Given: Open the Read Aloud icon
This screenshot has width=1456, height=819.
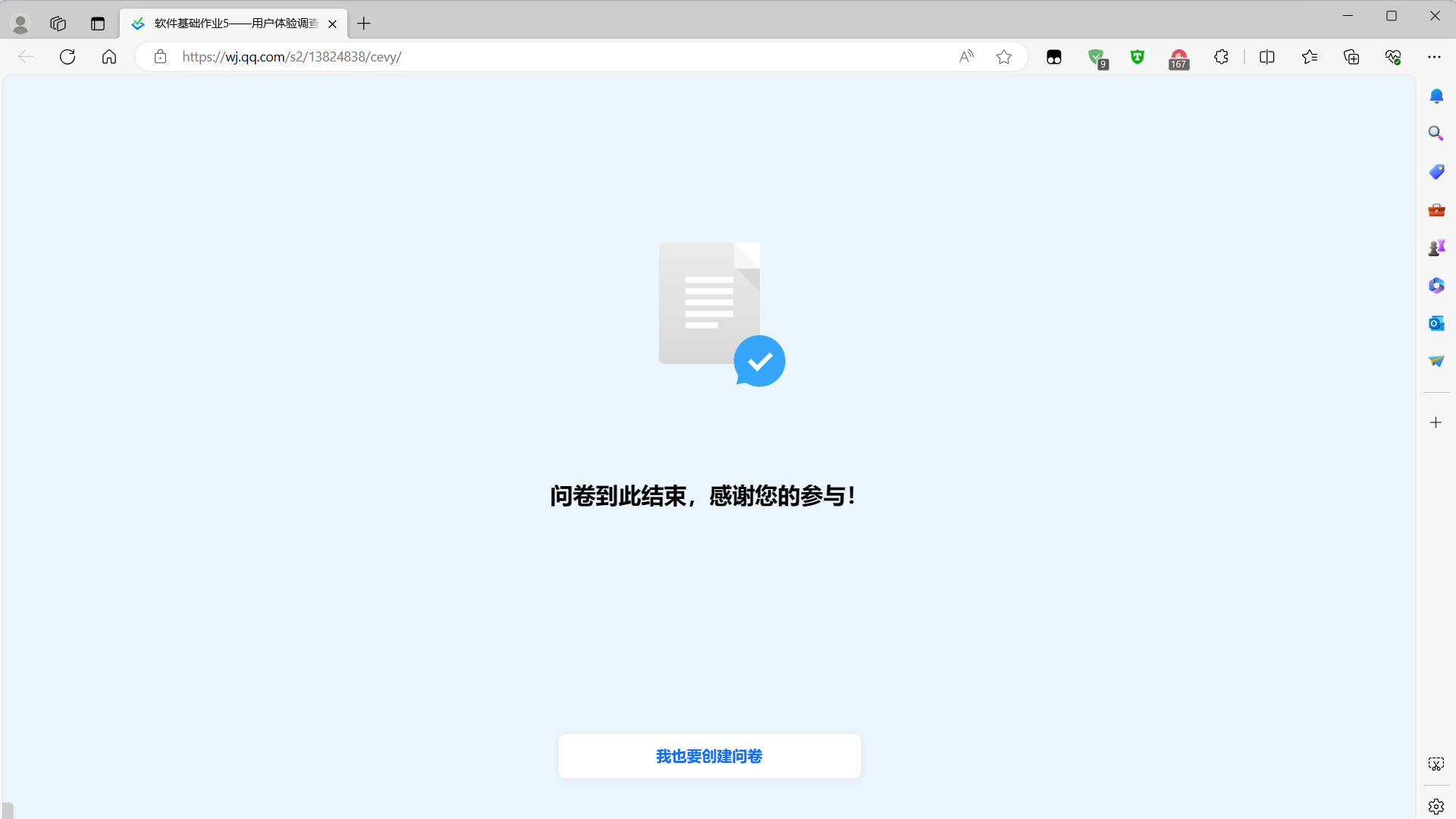Looking at the screenshot, I should point(966,57).
